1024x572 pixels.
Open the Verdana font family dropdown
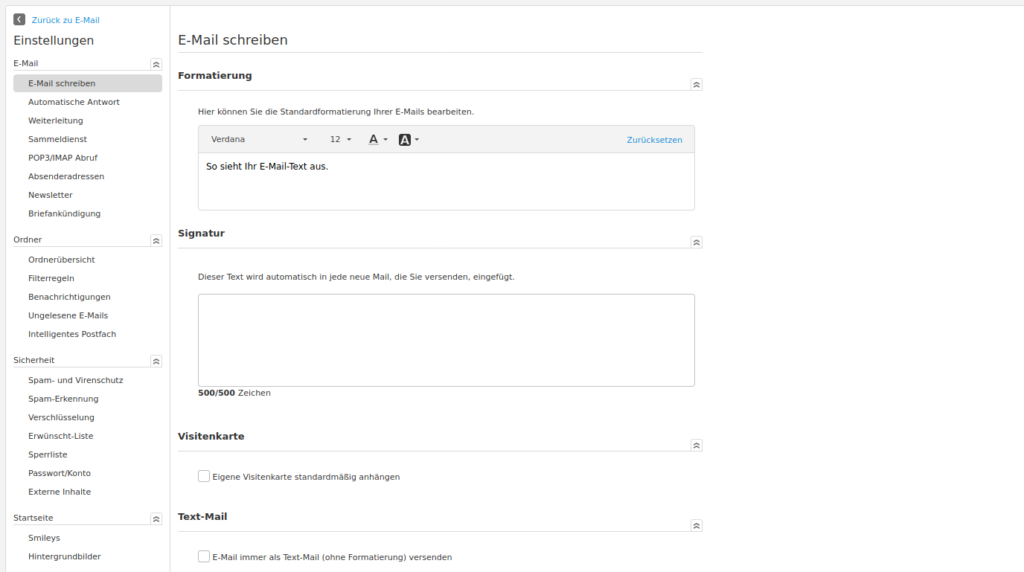(259, 140)
